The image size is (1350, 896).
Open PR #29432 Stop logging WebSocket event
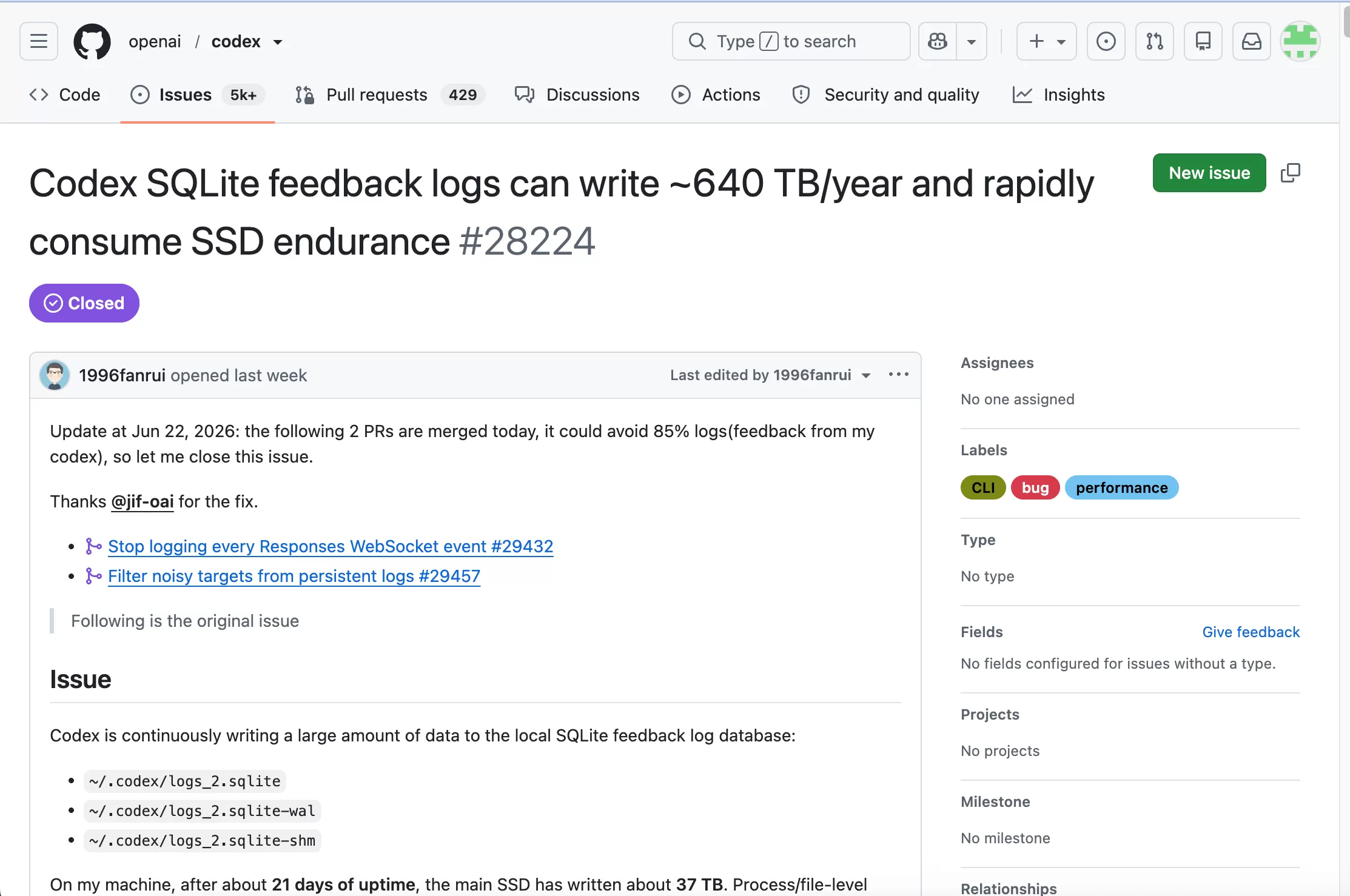tap(331, 546)
